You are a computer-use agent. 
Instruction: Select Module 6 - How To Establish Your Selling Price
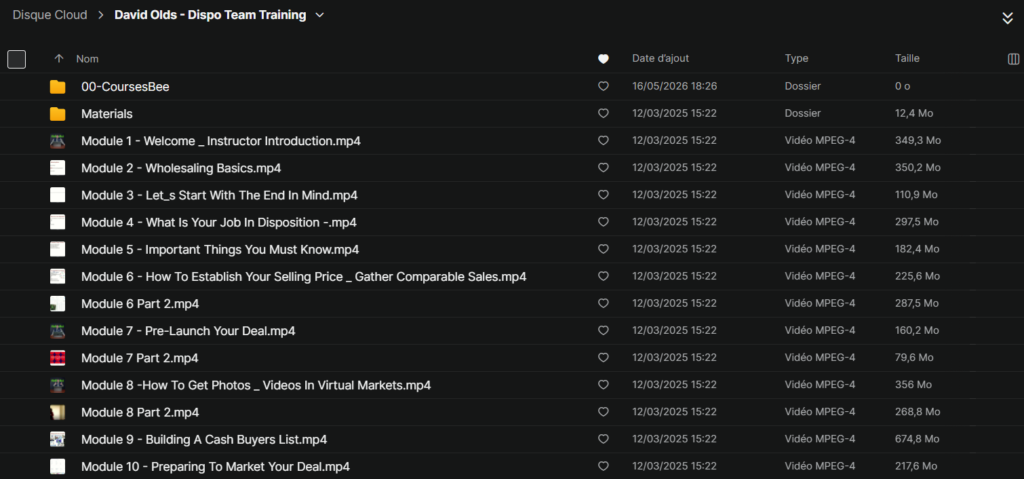tap(304, 276)
